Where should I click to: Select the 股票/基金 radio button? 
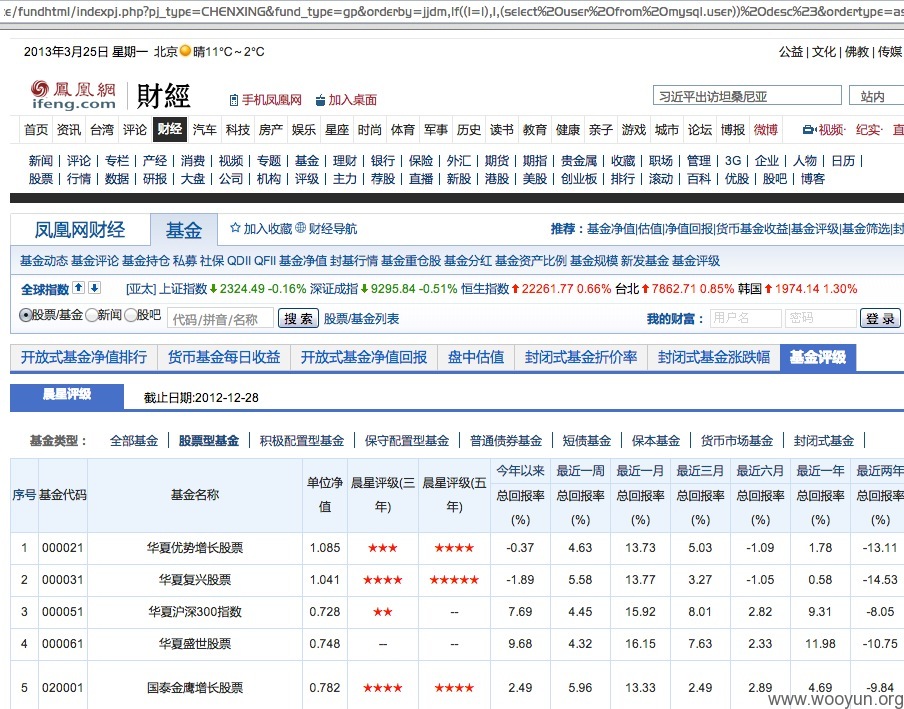[x=25, y=315]
